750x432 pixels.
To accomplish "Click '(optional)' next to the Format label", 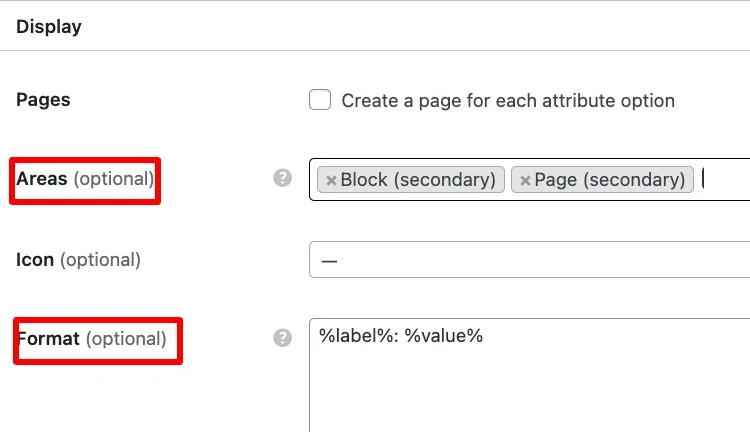I will pyautogui.click(x=126, y=339).
